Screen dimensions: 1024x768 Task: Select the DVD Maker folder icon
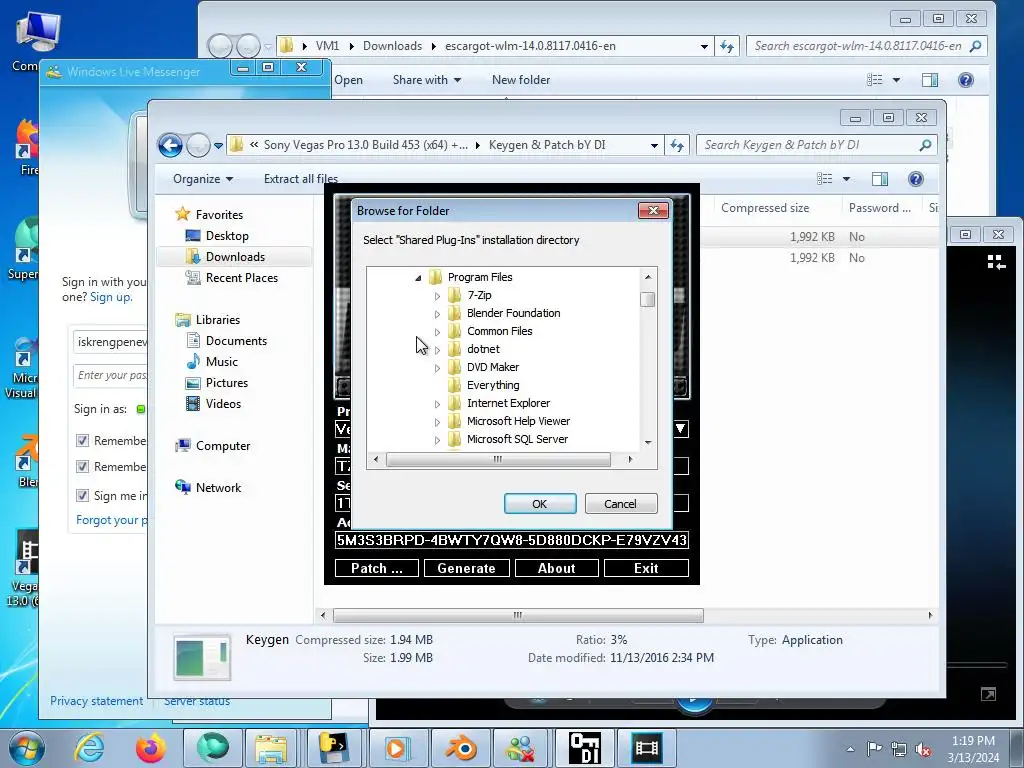[x=455, y=367]
